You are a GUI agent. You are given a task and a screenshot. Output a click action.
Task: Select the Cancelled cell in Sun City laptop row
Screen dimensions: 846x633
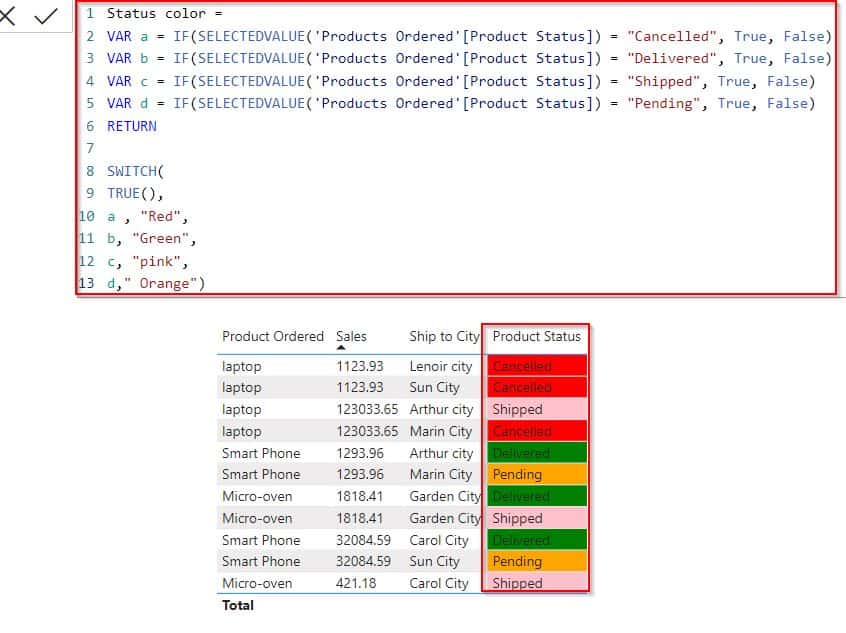(537, 387)
